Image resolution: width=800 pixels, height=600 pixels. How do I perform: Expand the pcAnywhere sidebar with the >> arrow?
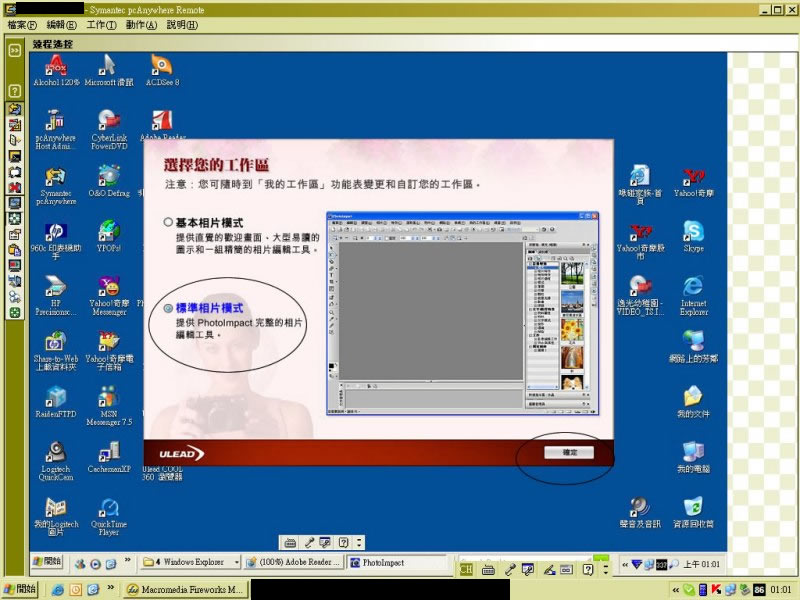[x=15, y=50]
